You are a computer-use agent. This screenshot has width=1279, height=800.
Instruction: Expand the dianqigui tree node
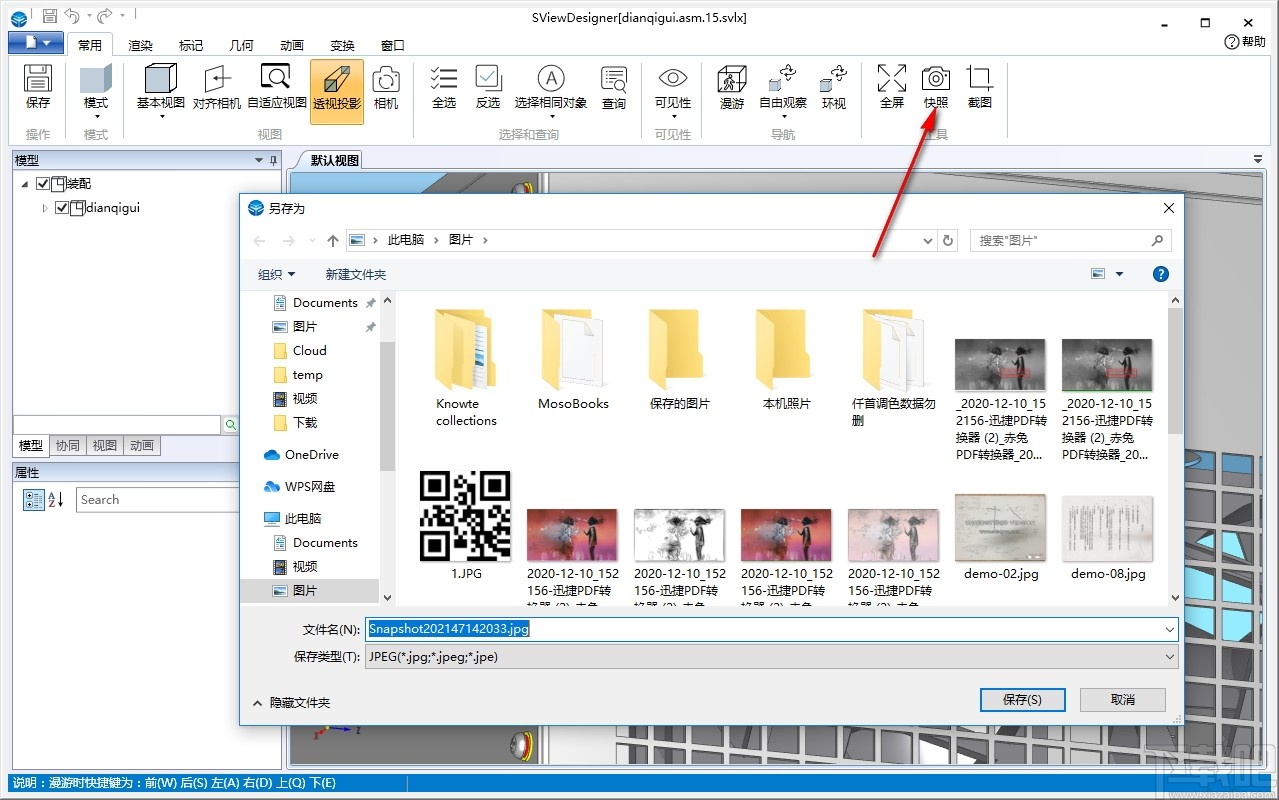coord(43,207)
